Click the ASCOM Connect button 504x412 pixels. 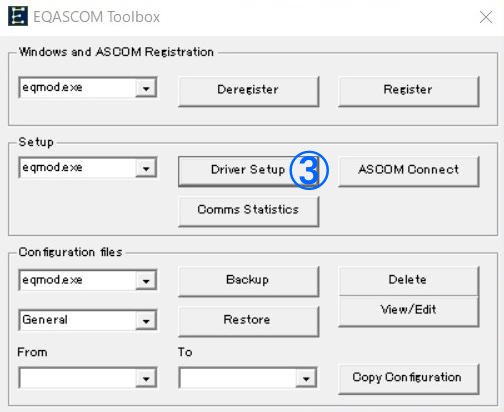(x=408, y=171)
